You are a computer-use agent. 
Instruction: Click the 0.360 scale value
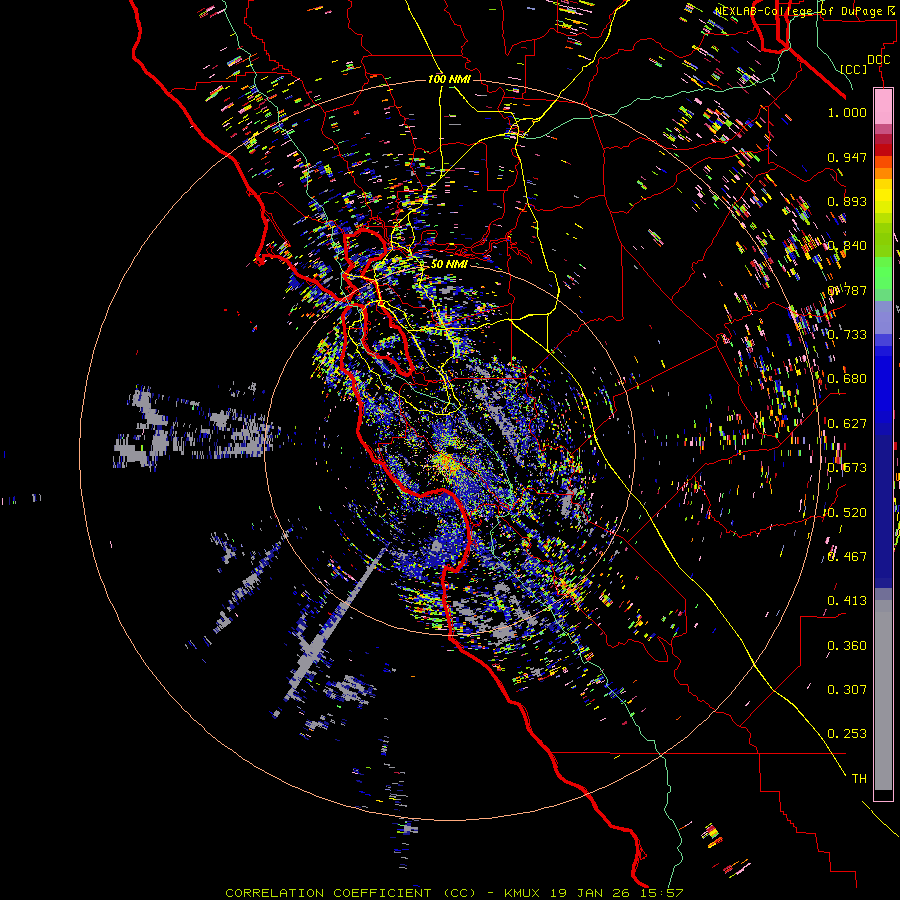(847, 646)
